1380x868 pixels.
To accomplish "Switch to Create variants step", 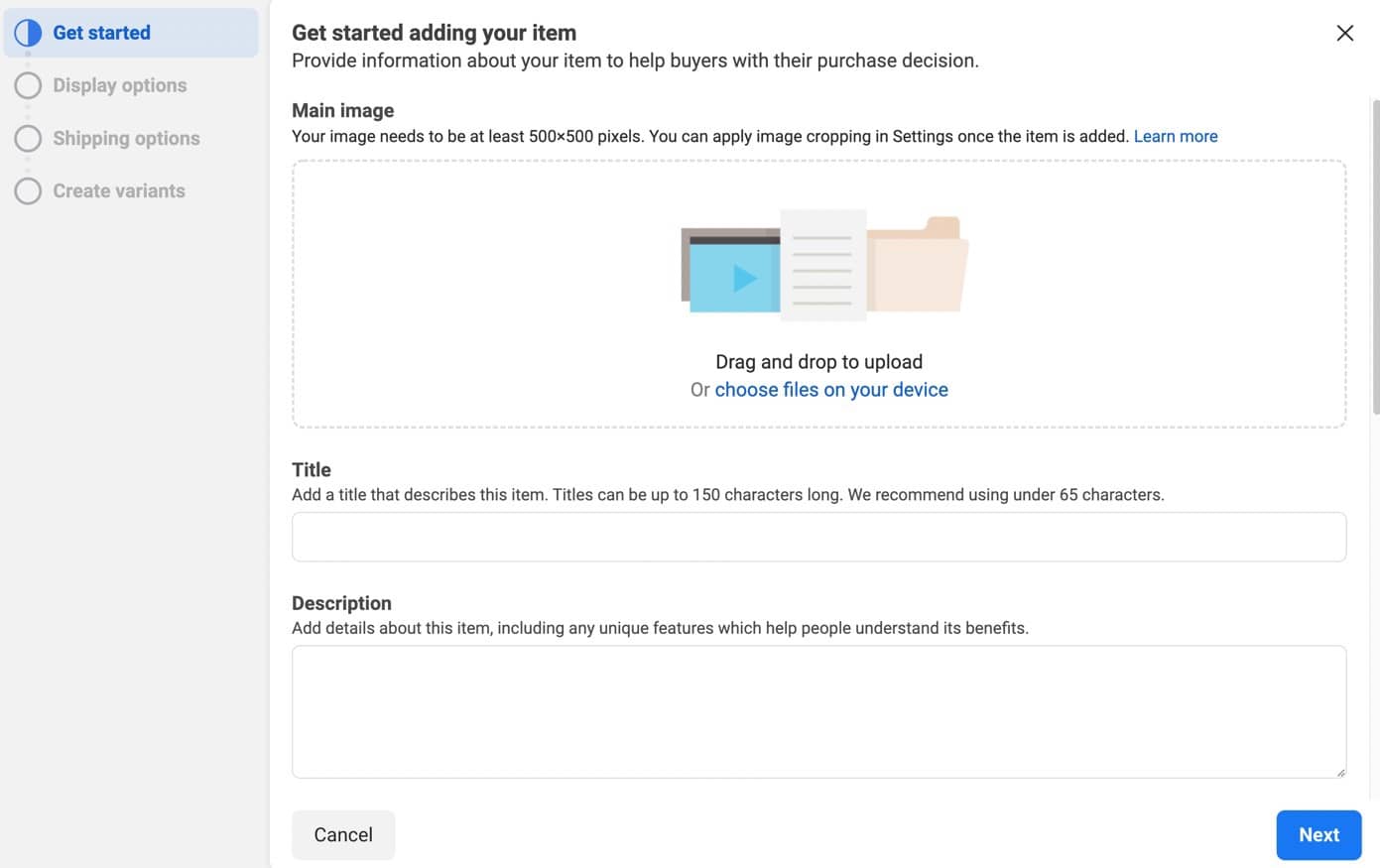I will [119, 190].
